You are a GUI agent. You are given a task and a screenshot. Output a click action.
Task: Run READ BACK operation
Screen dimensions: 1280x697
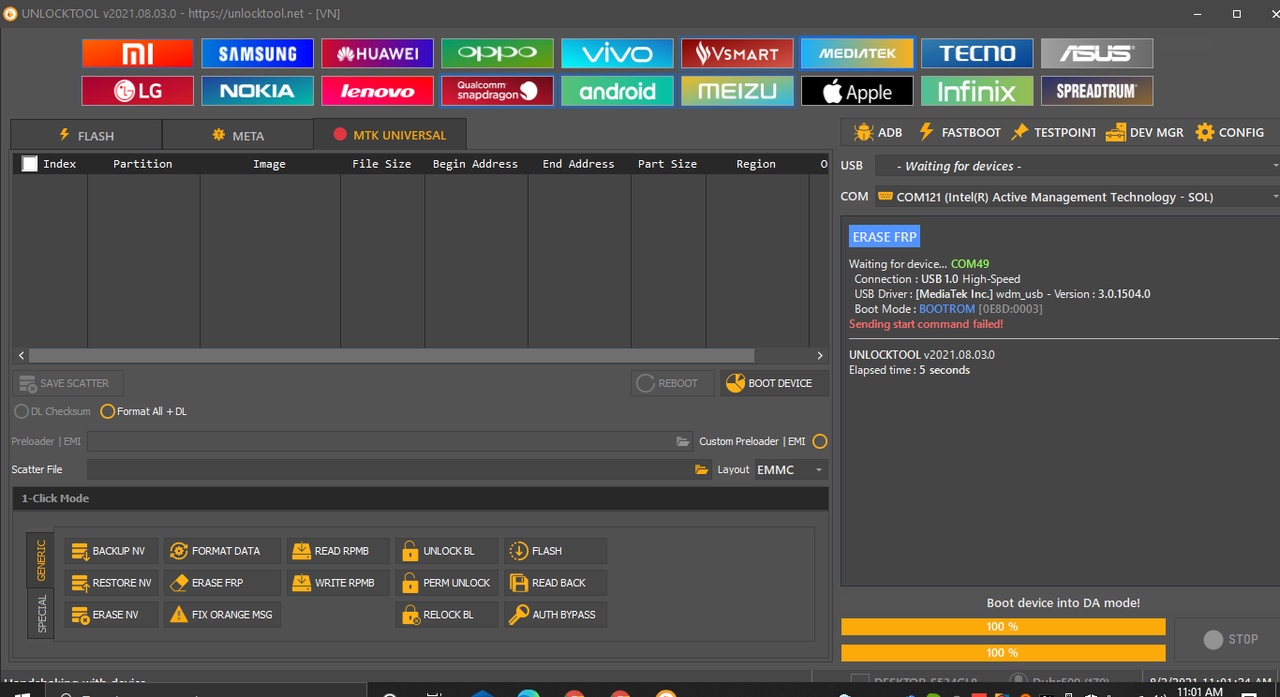[x=555, y=583]
